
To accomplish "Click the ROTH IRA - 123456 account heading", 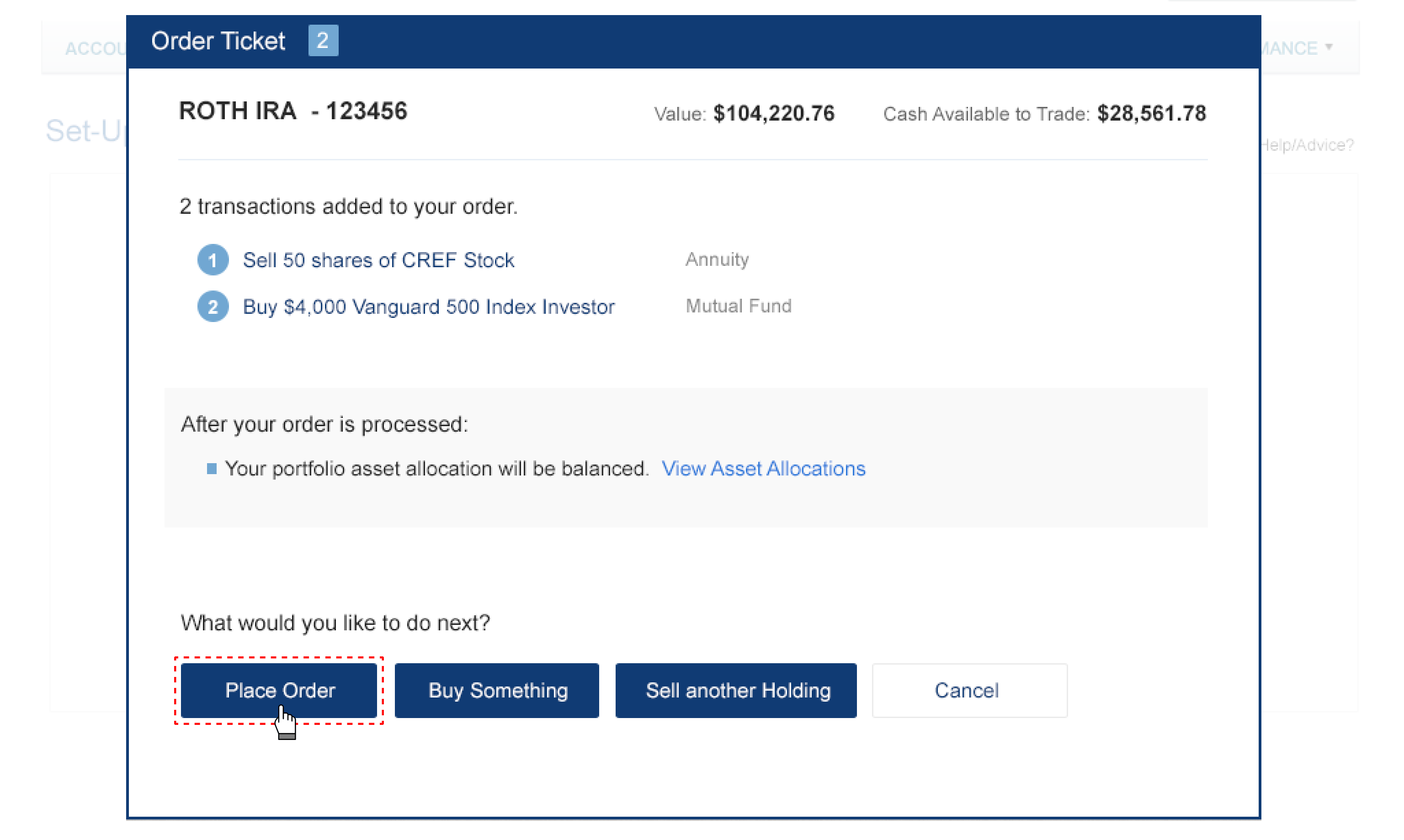I will tap(293, 111).
